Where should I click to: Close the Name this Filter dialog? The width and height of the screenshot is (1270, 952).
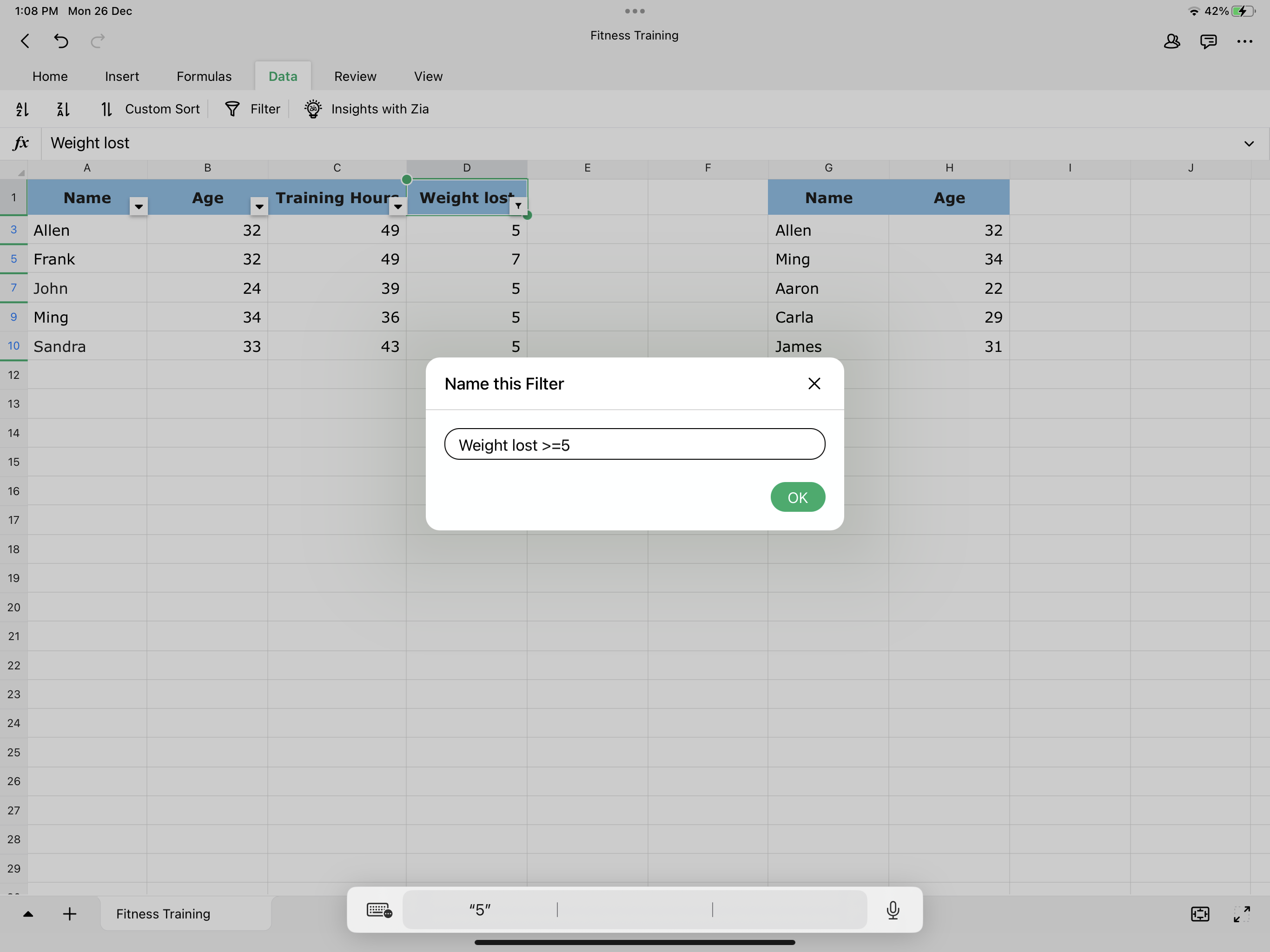pos(814,383)
